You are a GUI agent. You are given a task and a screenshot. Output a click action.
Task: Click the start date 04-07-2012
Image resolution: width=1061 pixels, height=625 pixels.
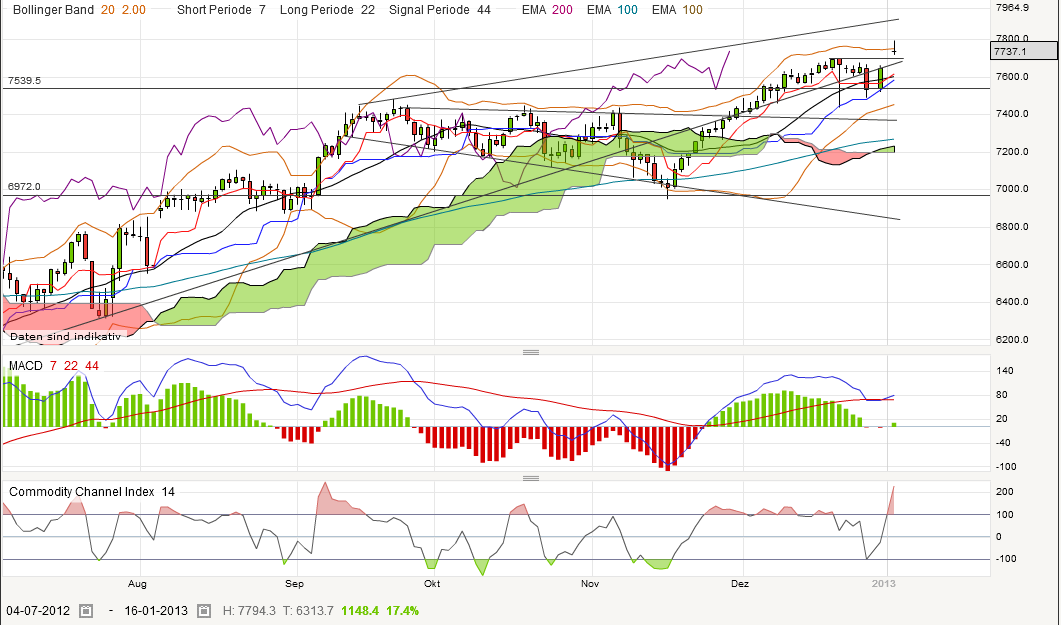(39, 610)
